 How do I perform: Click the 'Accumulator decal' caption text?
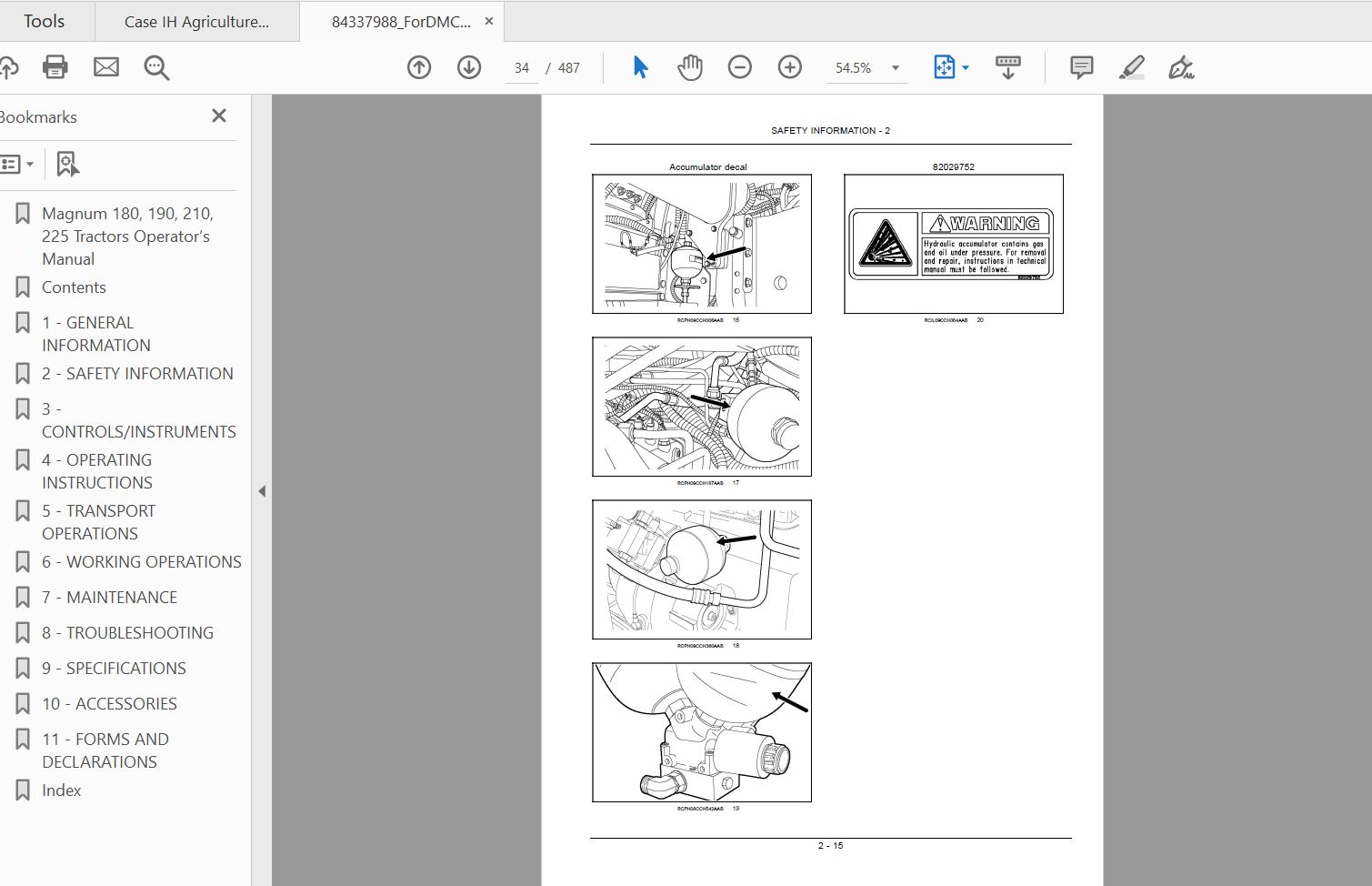click(x=708, y=167)
